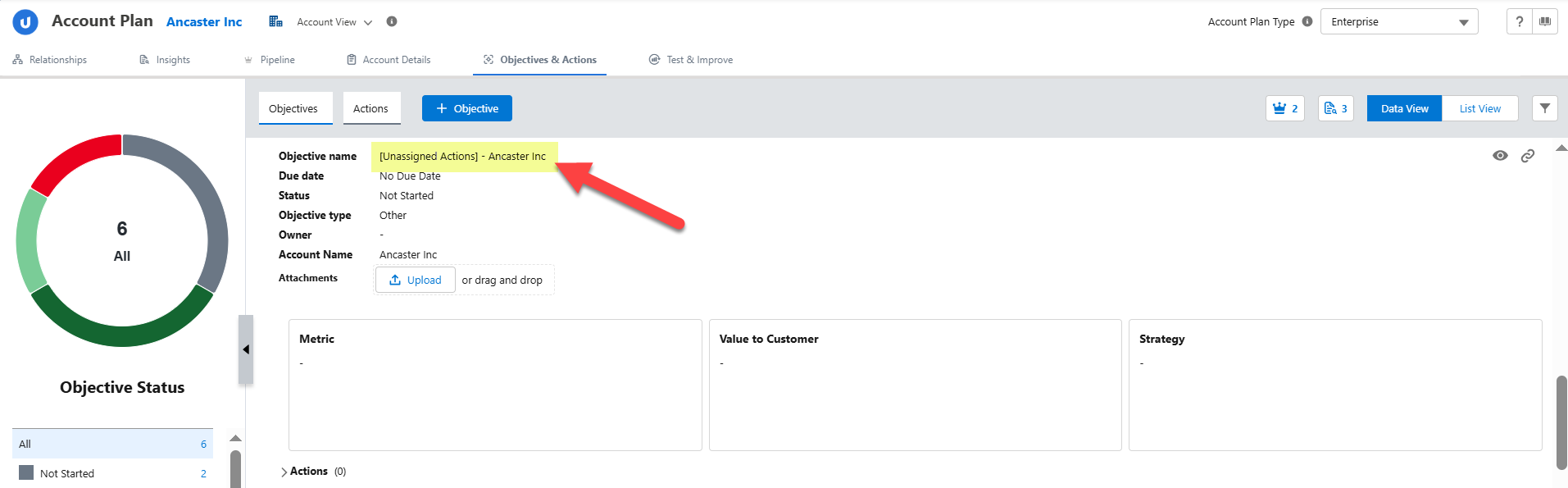
Task: Toggle objective visibility eye icon
Action: 1500,156
